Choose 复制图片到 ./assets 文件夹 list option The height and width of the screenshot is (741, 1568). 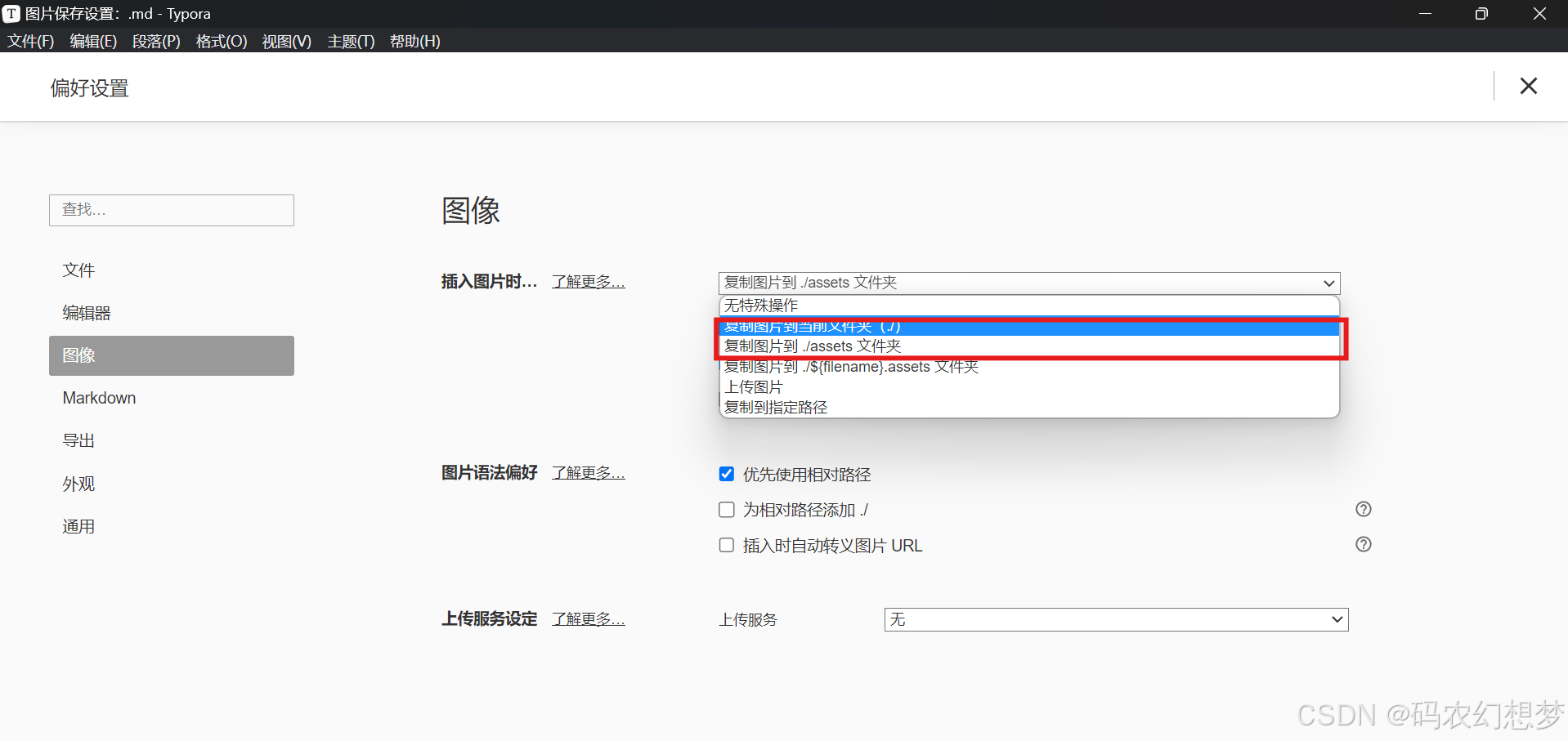tap(1029, 346)
